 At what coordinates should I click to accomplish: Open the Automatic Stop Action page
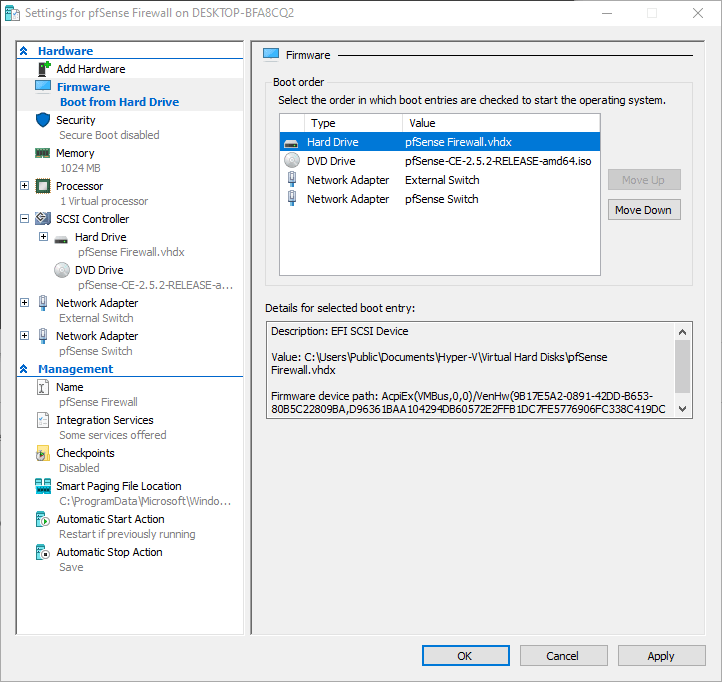click(109, 552)
